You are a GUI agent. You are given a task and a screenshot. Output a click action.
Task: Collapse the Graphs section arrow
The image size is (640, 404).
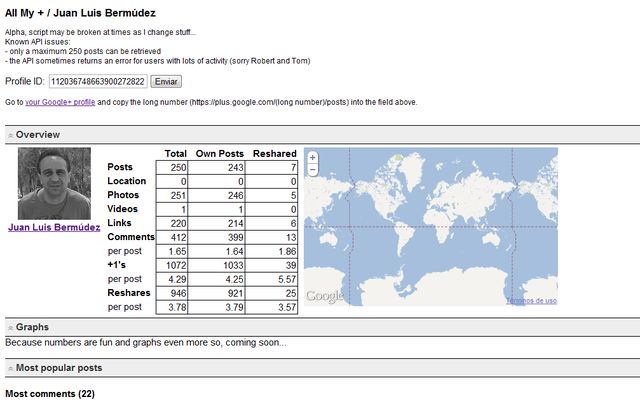11,328
